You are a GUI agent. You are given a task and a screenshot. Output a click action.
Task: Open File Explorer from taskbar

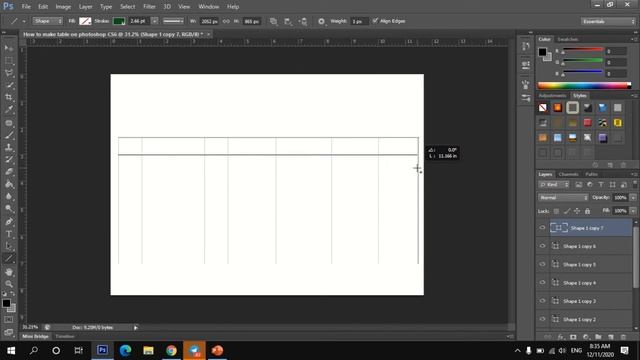pos(148,350)
